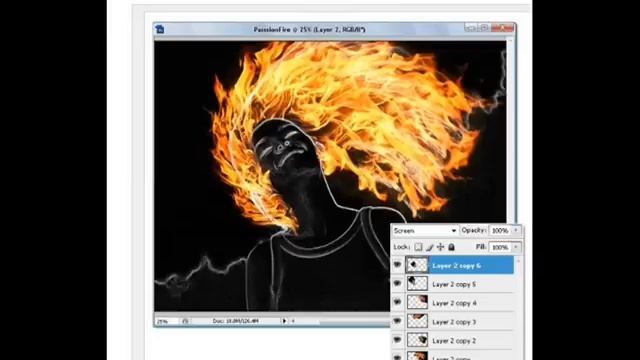Click the 25% zoom field in status bar
The height and width of the screenshot is (360, 640).
pos(167,322)
